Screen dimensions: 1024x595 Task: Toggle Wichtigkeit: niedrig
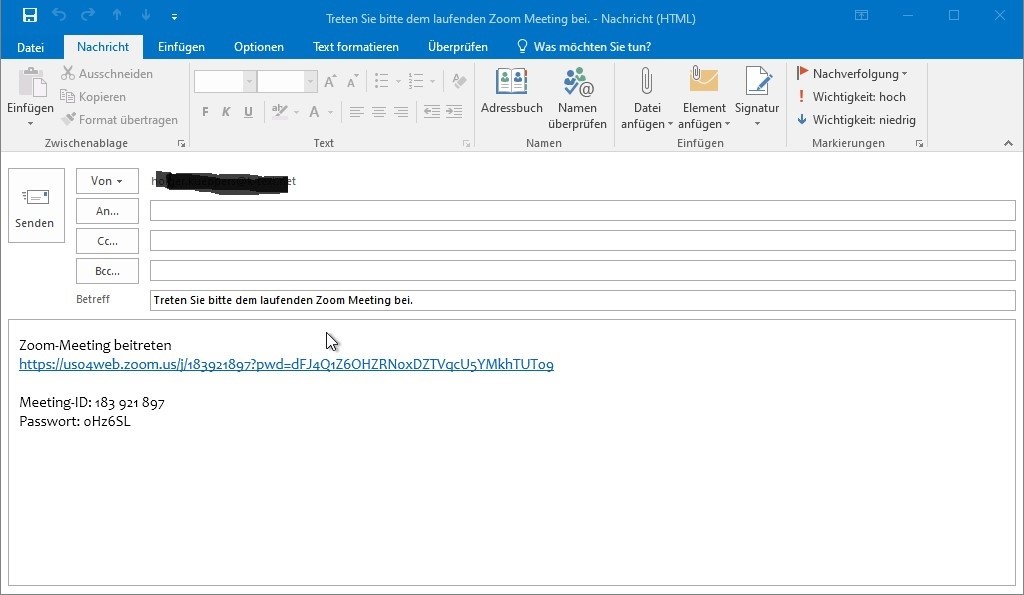[x=856, y=120]
